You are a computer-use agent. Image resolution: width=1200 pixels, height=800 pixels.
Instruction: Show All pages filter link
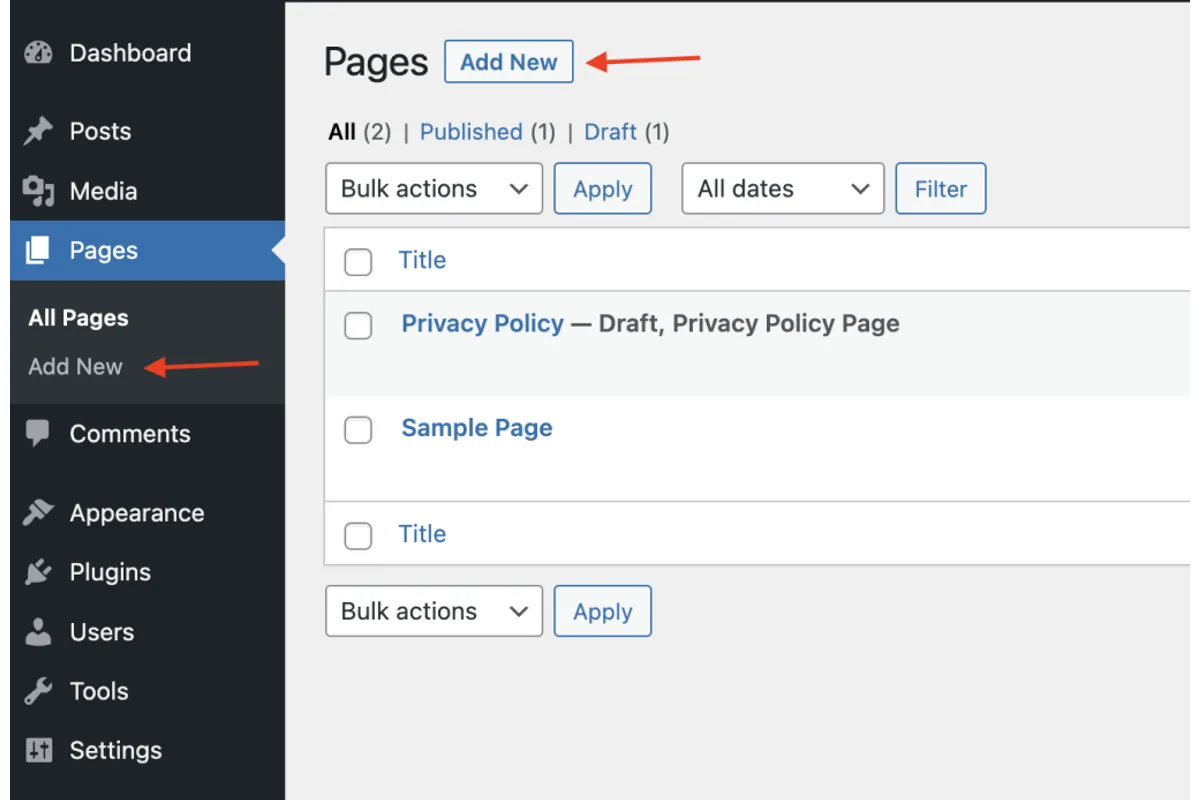click(342, 132)
